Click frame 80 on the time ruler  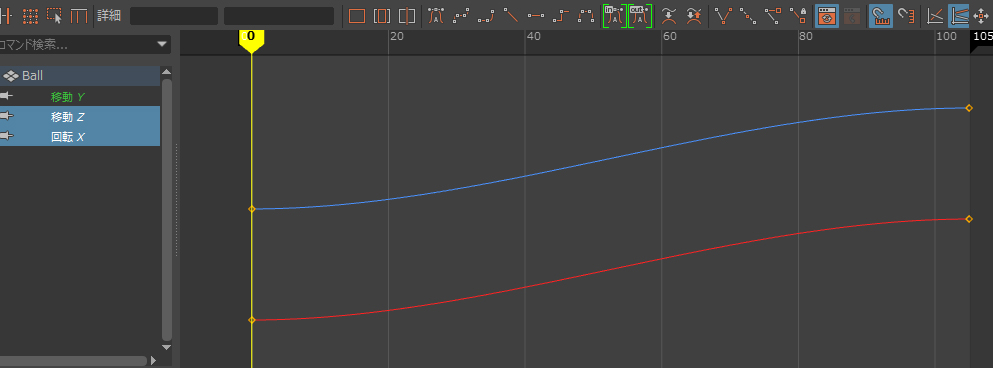(806, 37)
